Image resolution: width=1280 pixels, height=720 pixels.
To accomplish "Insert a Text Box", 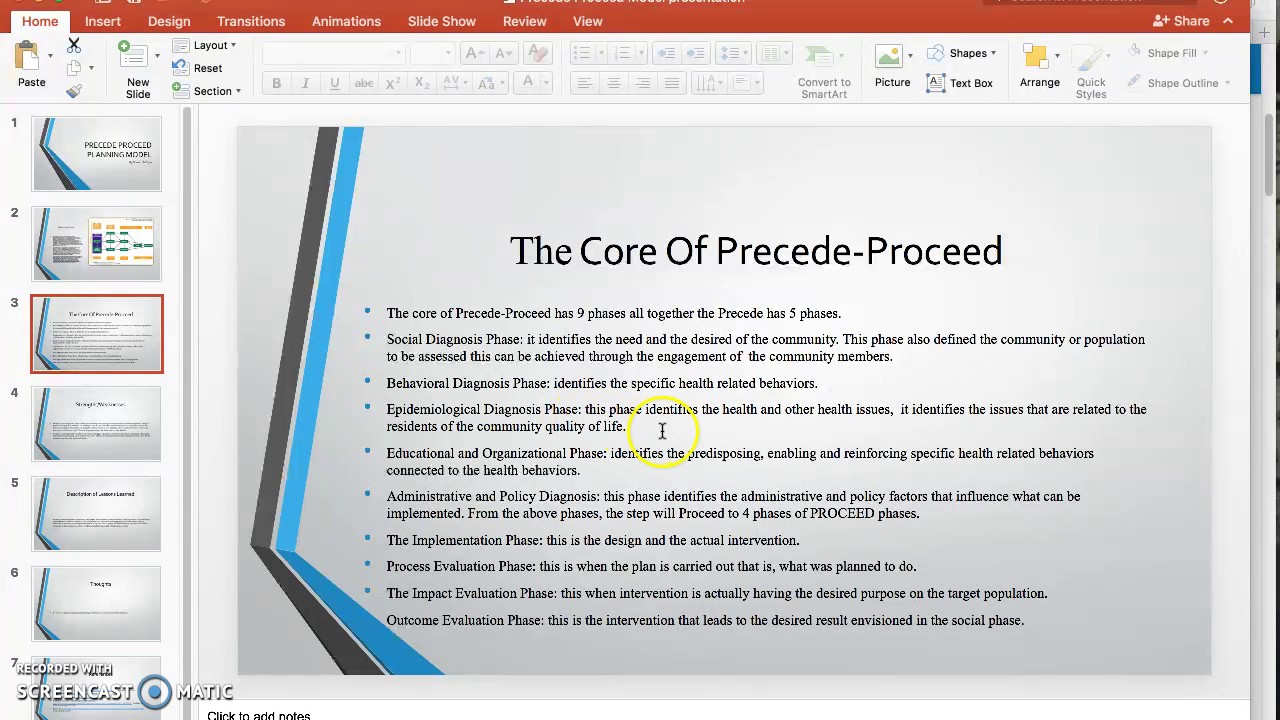I will (960, 83).
